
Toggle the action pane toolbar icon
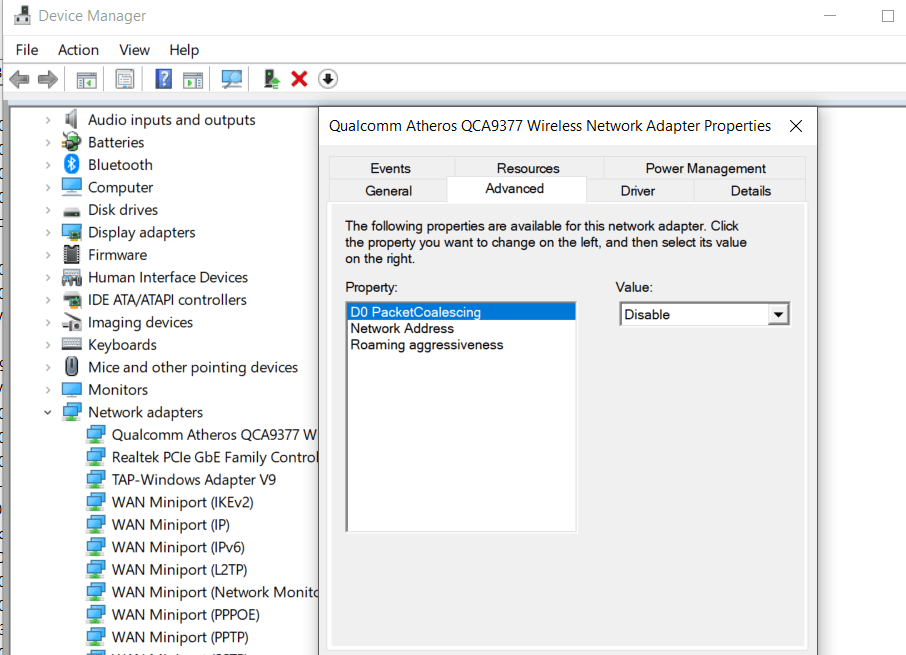(x=193, y=79)
